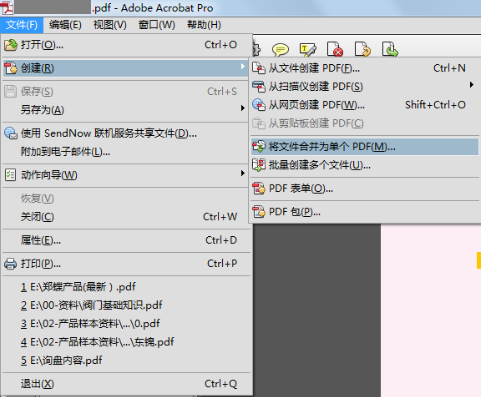Choose 打开(O)... from the File menu
This screenshot has width=481, height=397.
tap(125, 45)
